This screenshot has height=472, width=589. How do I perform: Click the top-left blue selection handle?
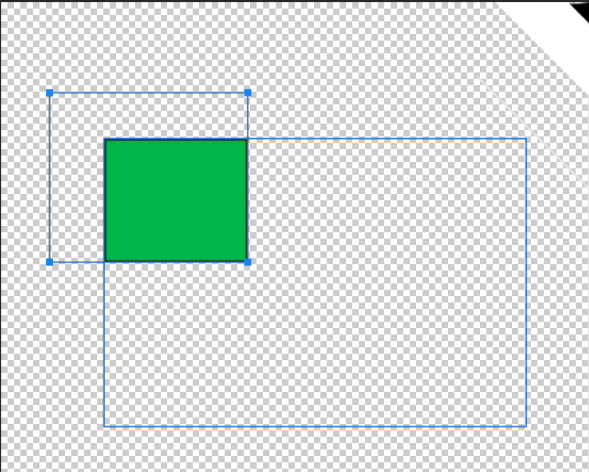point(50,93)
